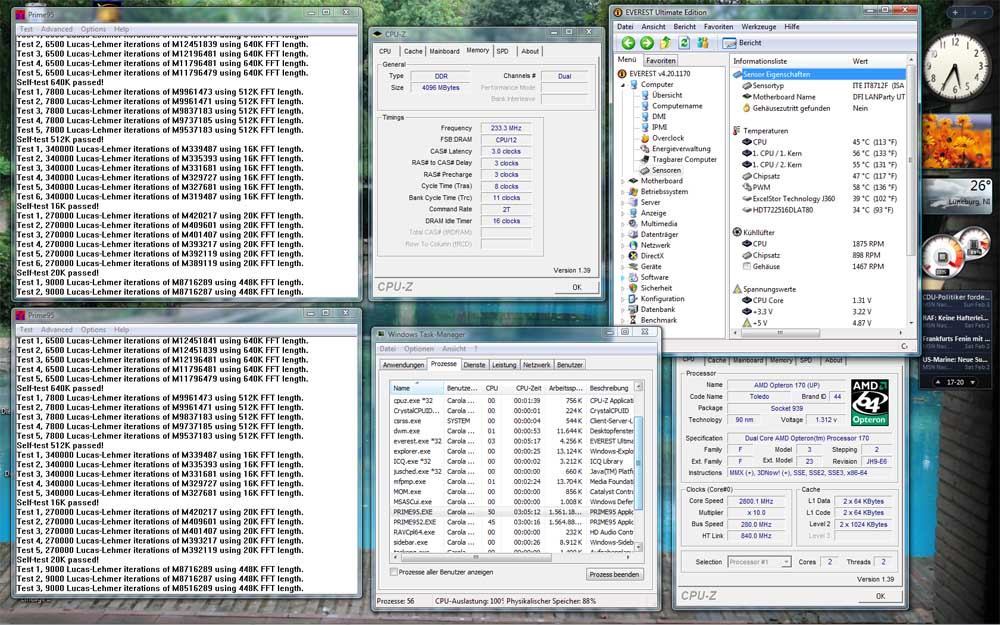
Task: Click the Lüneburg weather gadget
Action: (957, 195)
